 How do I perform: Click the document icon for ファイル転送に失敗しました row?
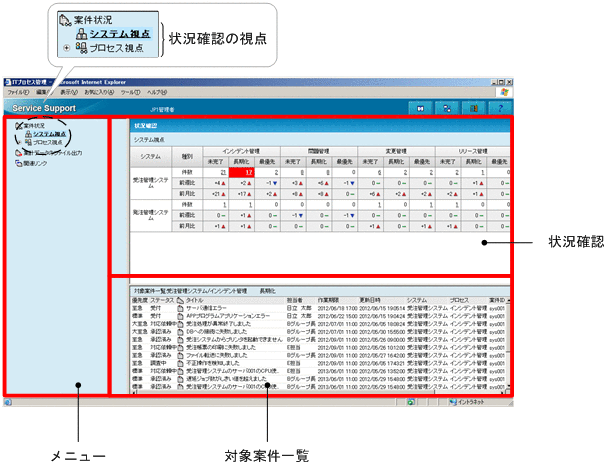(180, 355)
